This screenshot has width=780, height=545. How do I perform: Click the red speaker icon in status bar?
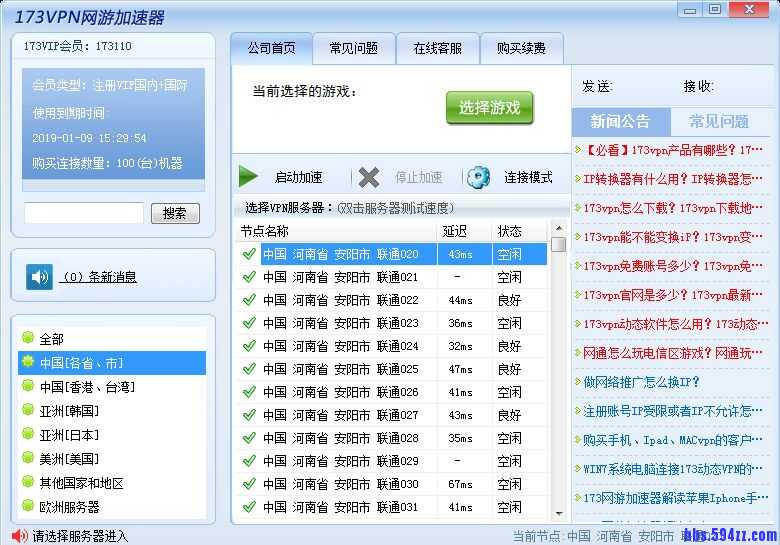[19, 536]
